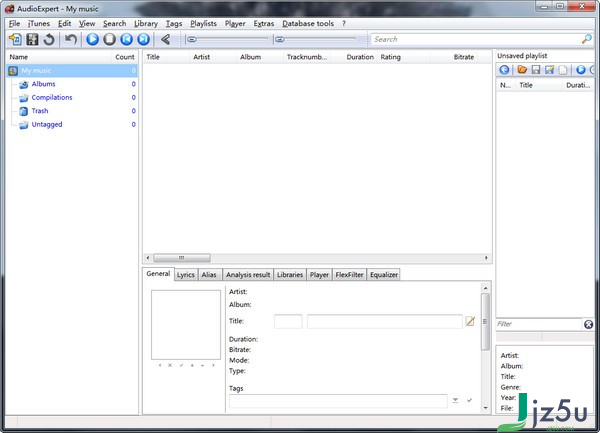This screenshot has width=600, height=433.
Task: Open the Search menu
Action: click(114, 24)
